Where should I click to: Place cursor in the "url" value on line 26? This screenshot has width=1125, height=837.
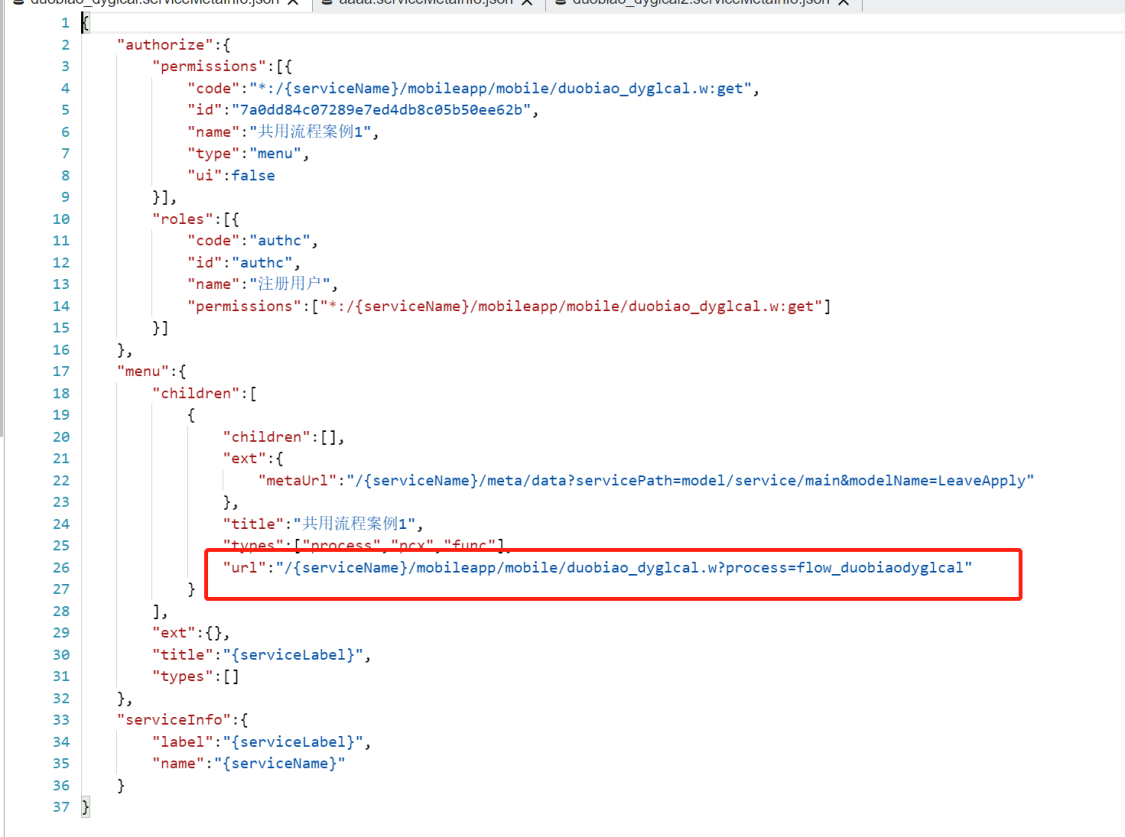pos(620,568)
